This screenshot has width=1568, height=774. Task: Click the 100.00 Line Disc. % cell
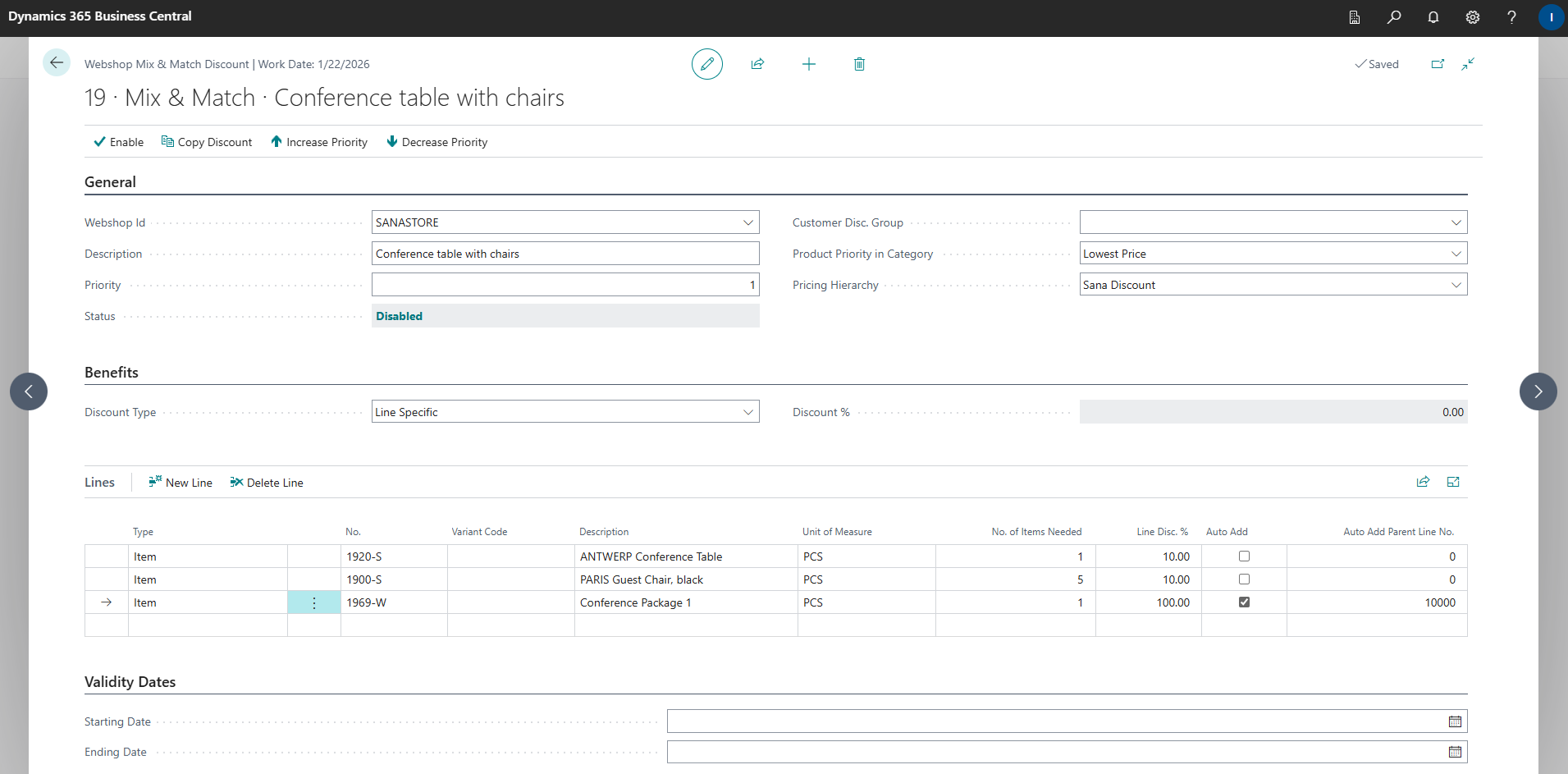click(x=1148, y=602)
